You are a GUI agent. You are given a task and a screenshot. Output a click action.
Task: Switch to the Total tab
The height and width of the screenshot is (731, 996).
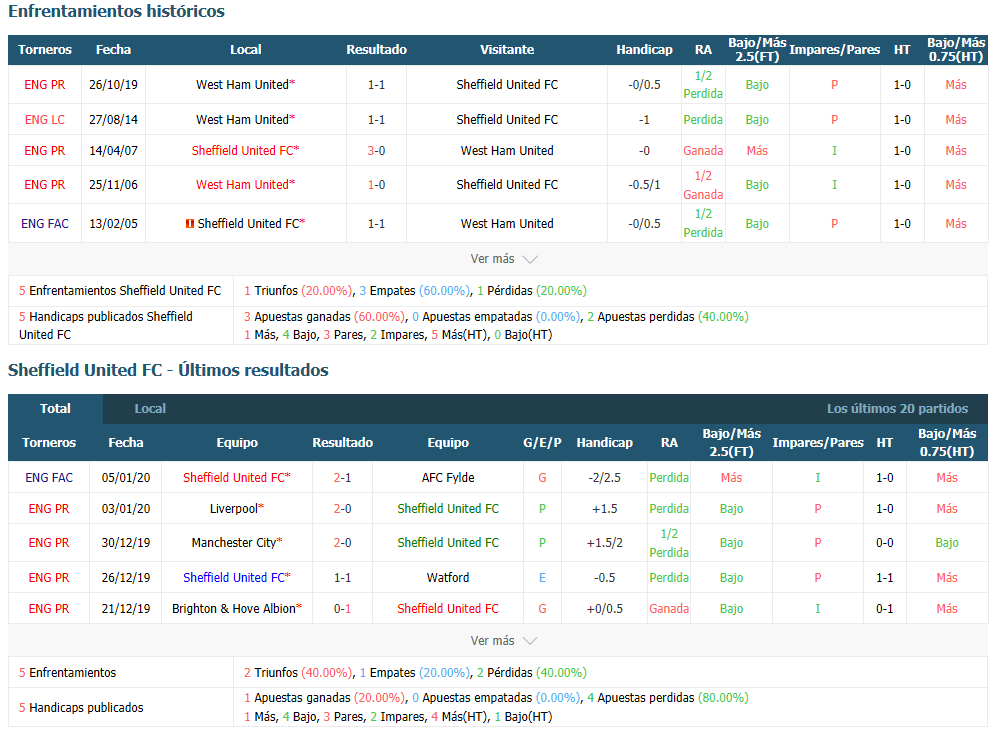tap(55, 408)
